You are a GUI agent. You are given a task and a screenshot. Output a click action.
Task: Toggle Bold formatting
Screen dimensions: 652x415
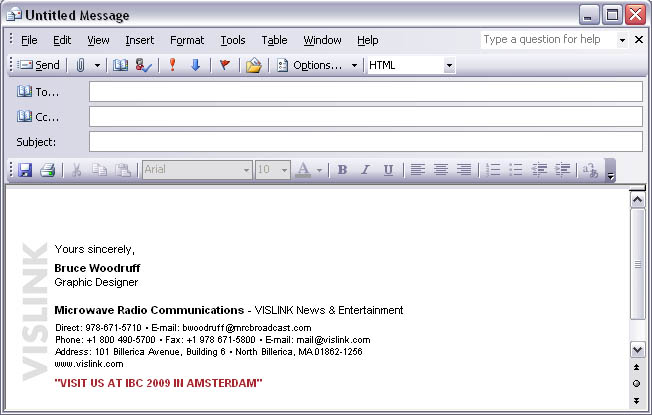click(343, 170)
